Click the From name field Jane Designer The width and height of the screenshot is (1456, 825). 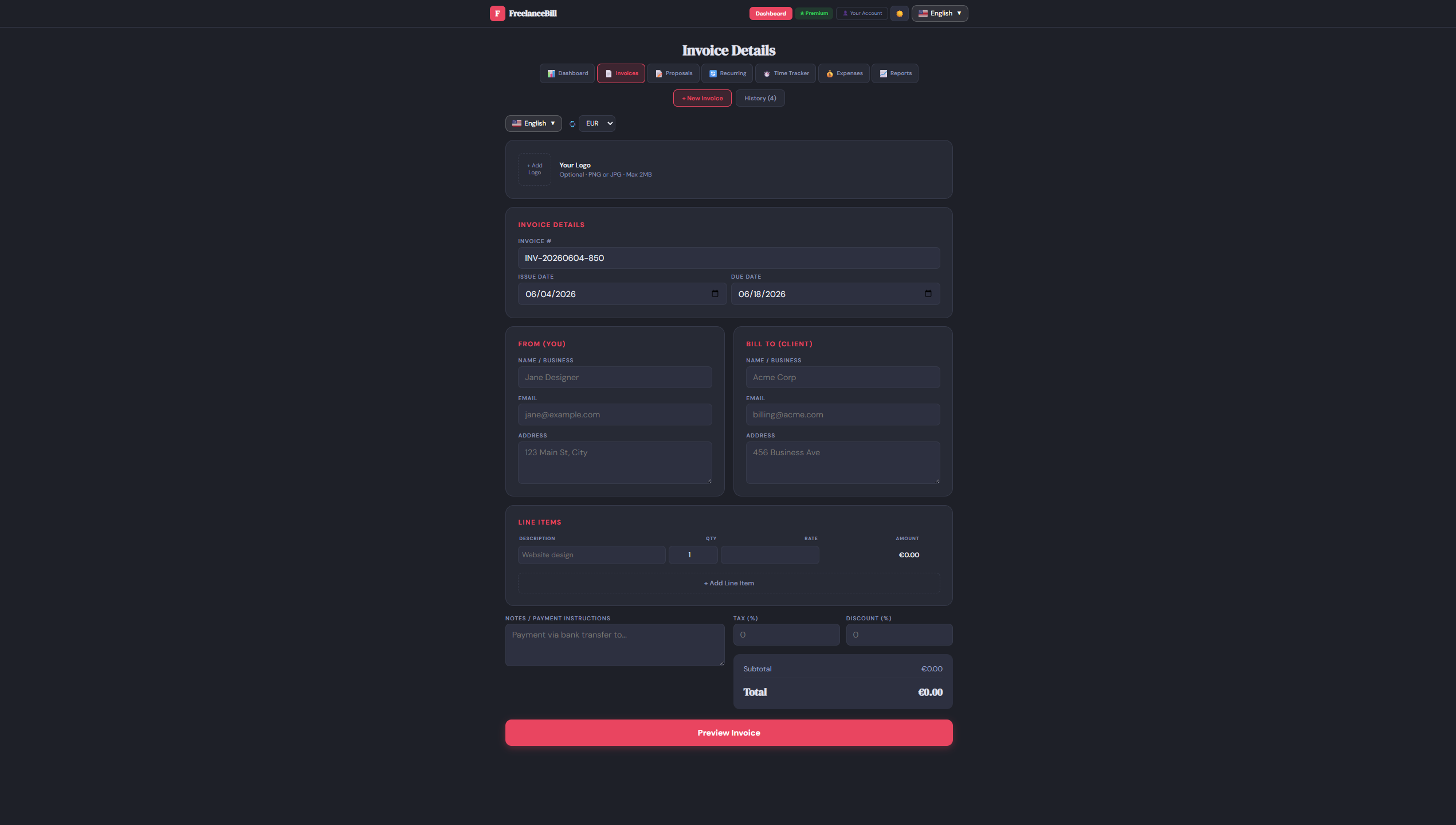pyautogui.click(x=614, y=377)
